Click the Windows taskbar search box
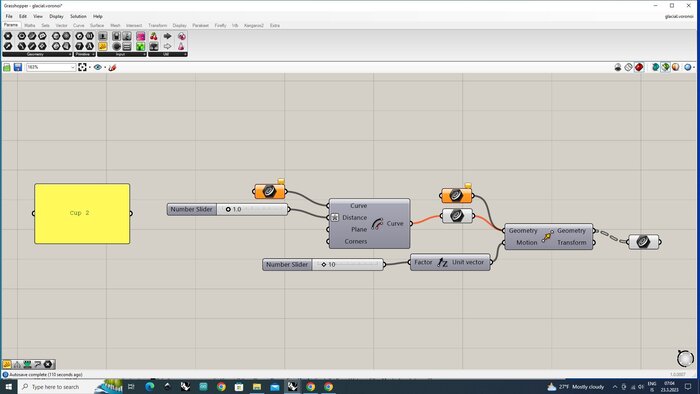This screenshot has height=394, width=700. click(56, 387)
